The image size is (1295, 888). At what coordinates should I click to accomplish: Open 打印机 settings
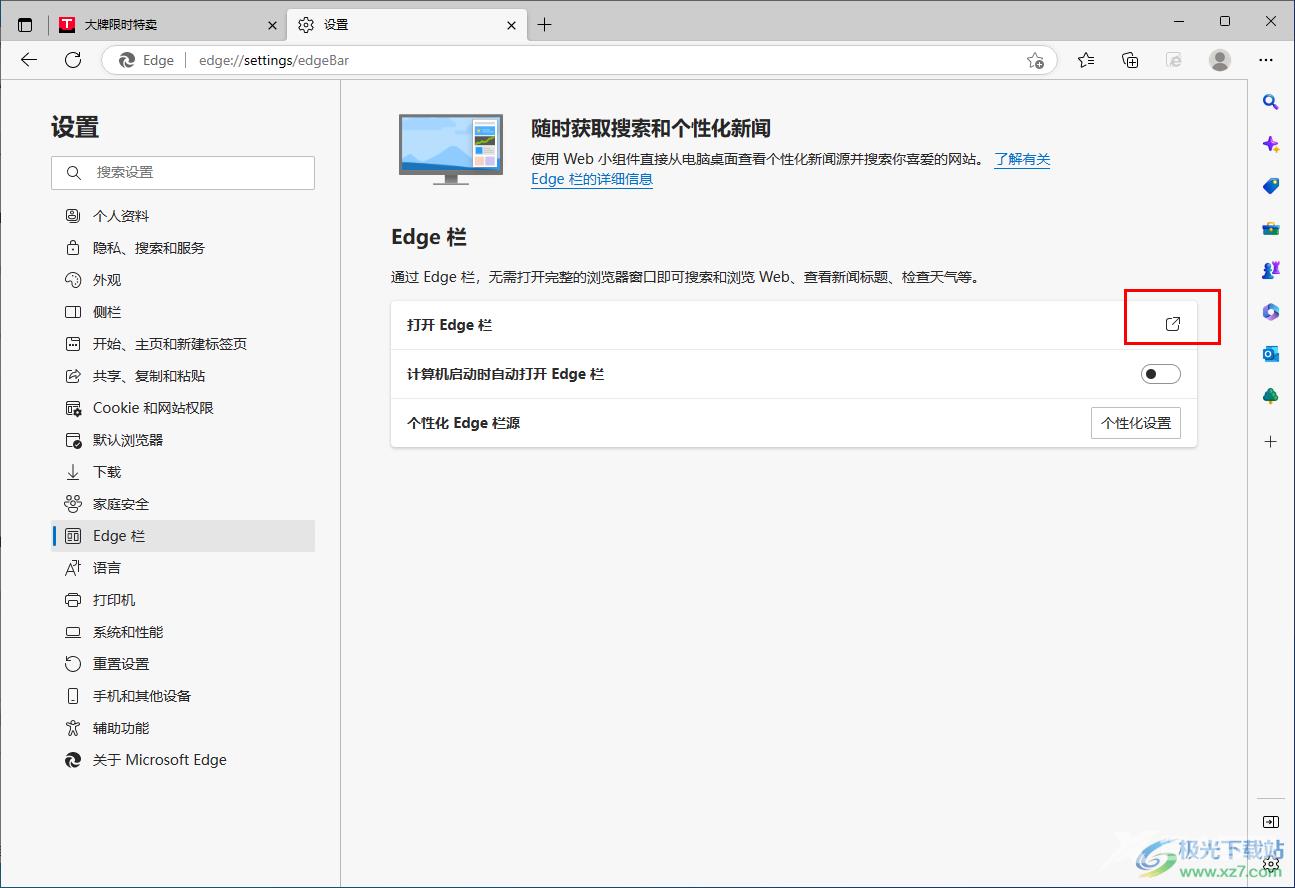pos(183,600)
